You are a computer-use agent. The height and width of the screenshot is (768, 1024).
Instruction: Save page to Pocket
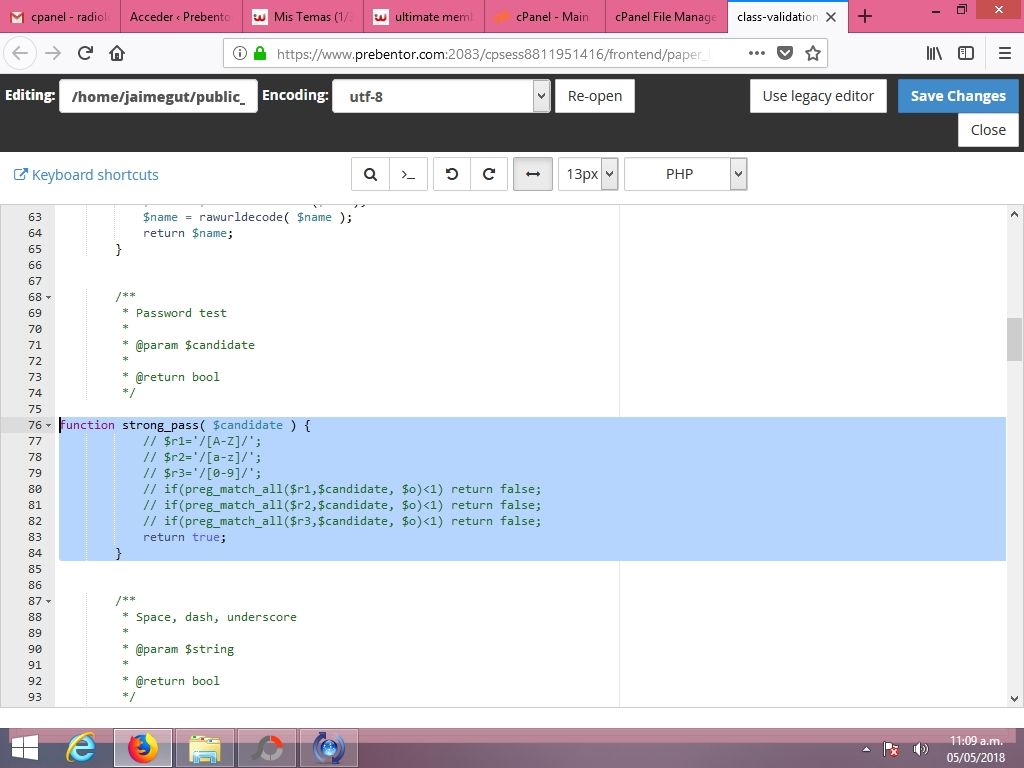tap(785, 53)
